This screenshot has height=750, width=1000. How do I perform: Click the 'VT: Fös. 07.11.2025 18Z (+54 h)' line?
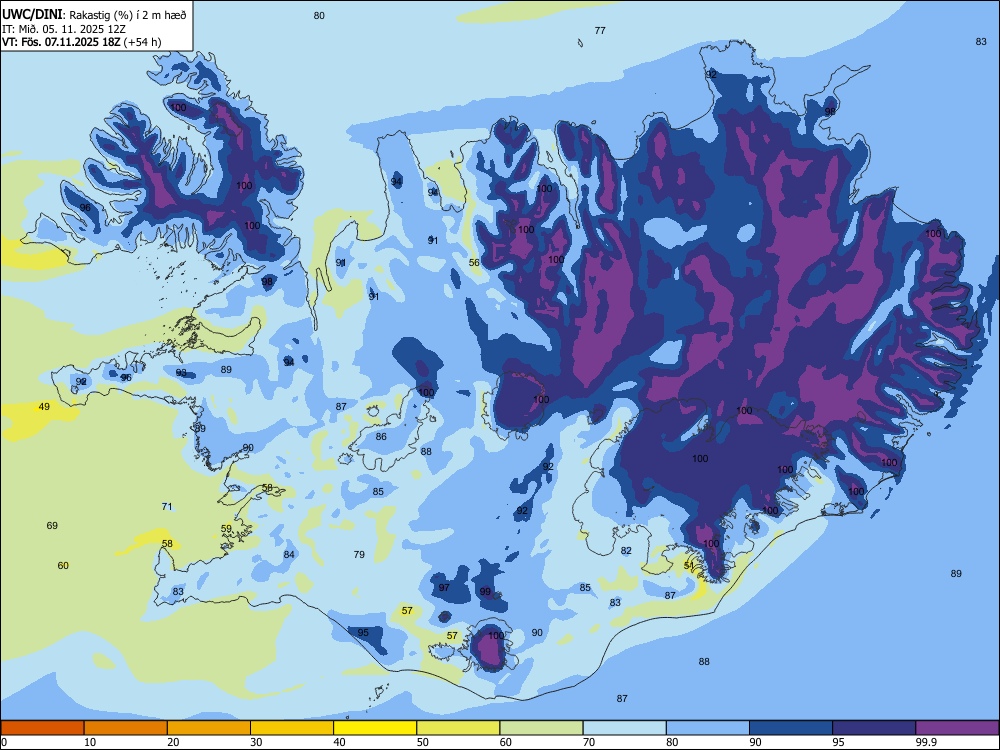(82, 42)
